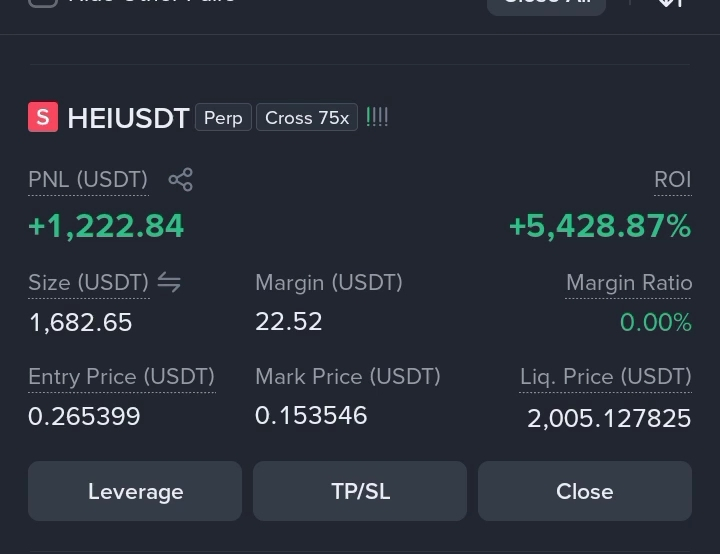
Task: Click the sort icon at top right
Action: [x=671, y=3]
